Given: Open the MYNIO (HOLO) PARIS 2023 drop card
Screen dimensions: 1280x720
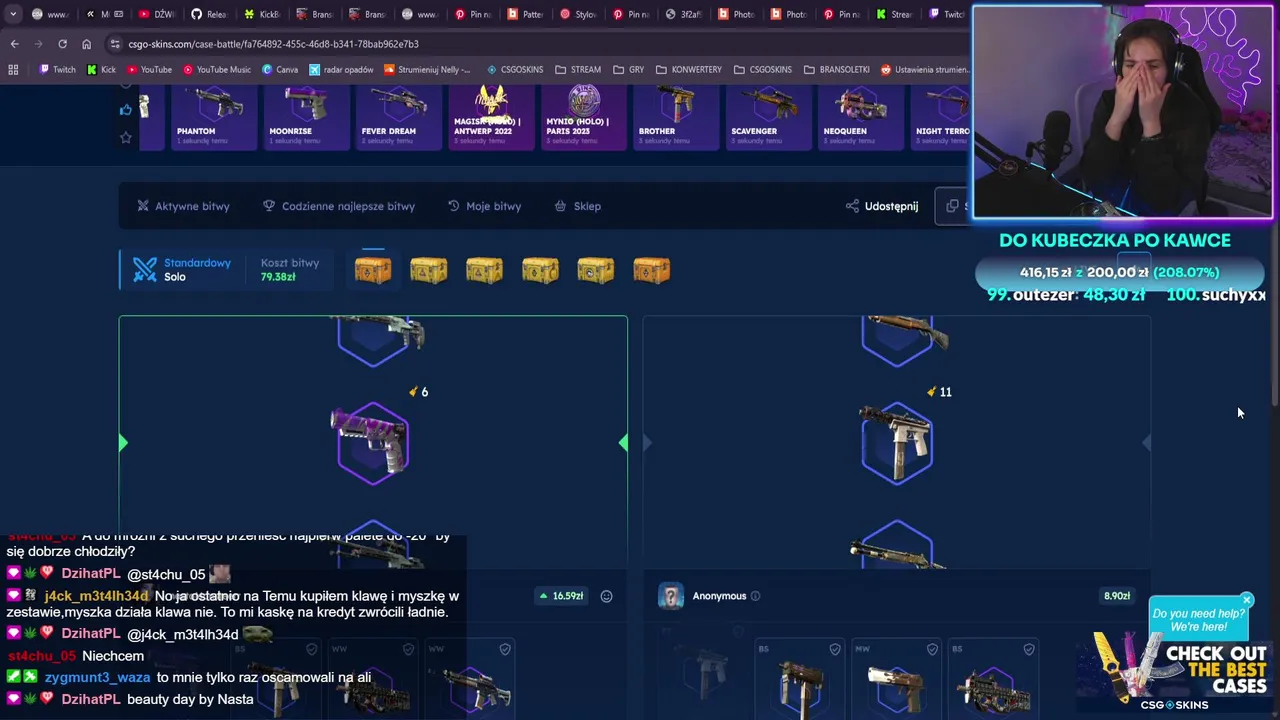Looking at the screenshot, I should 583,117.
